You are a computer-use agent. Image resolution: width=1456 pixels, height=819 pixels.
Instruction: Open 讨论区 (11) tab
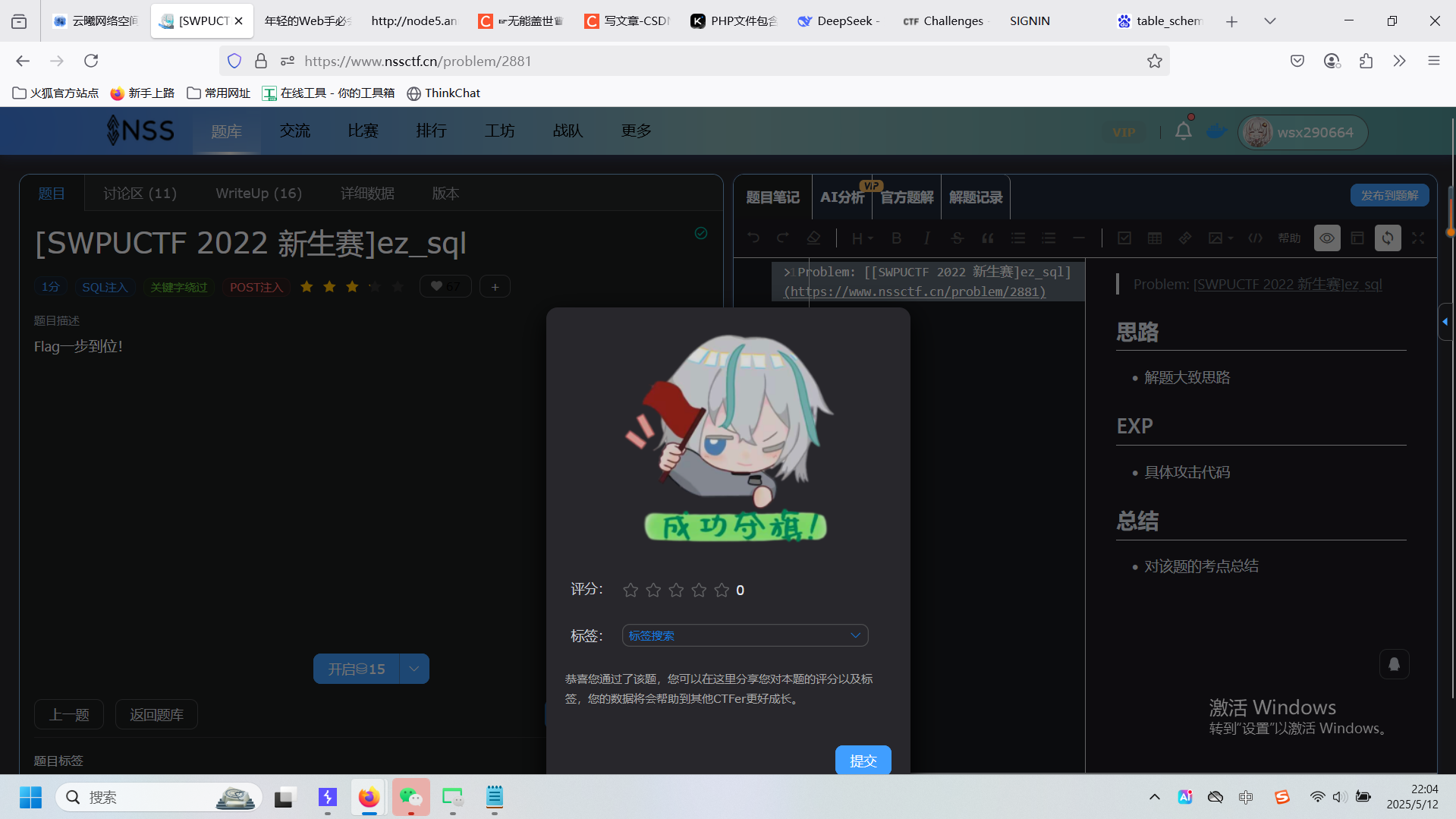(x=140, y=194)
